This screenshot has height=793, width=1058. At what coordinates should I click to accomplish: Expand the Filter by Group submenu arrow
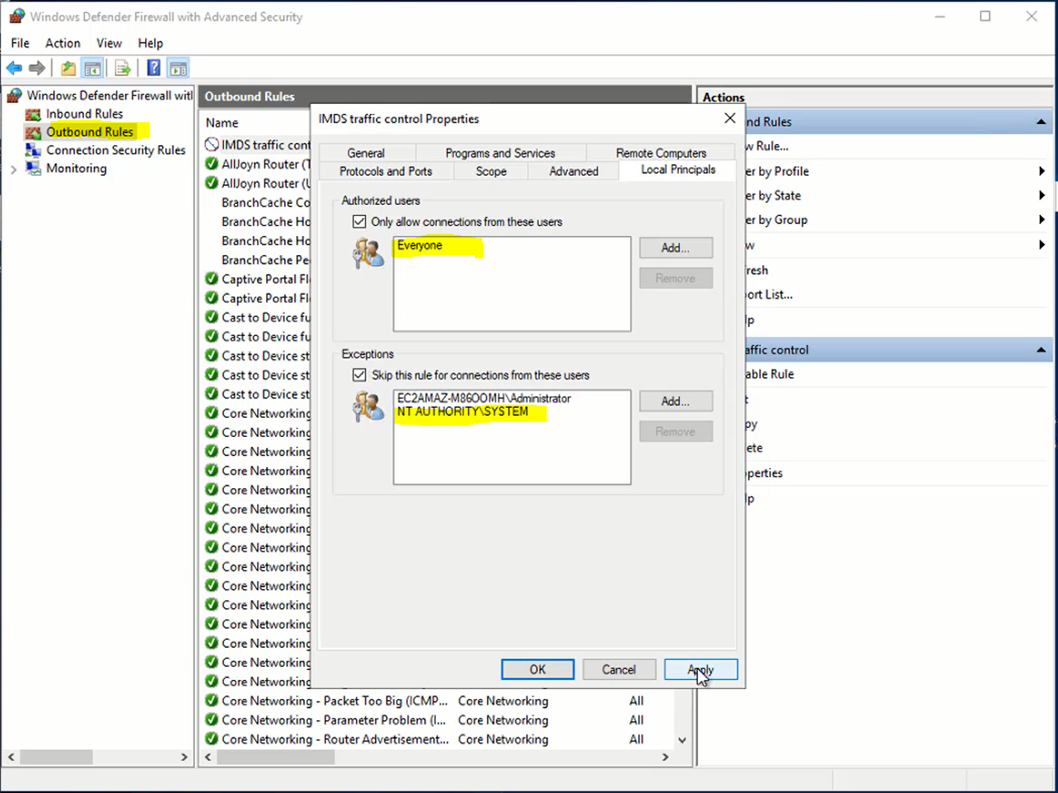click(x=1042, y=220)
